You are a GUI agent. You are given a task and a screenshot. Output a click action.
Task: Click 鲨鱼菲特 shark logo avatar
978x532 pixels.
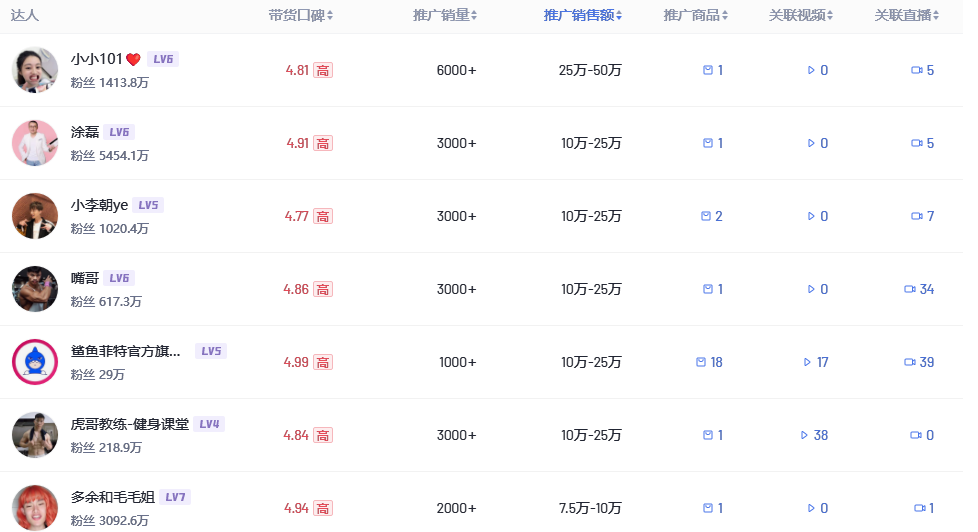coord(35,362)
